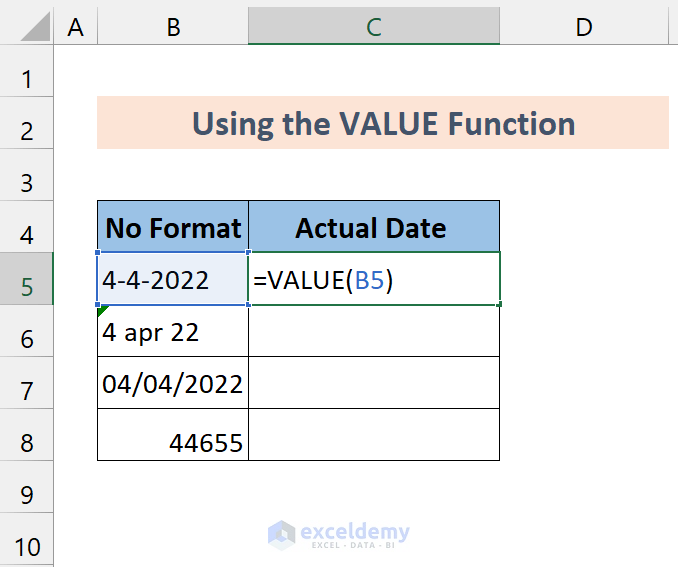
Task: Click cell B7 with 04/04/2022
Action: (x=173, y=383)
